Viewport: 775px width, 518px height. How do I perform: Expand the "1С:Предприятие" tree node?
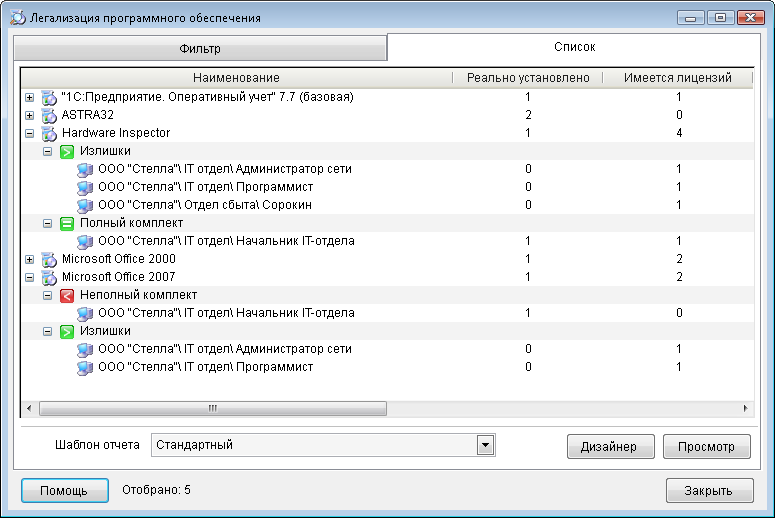point(30,97)
